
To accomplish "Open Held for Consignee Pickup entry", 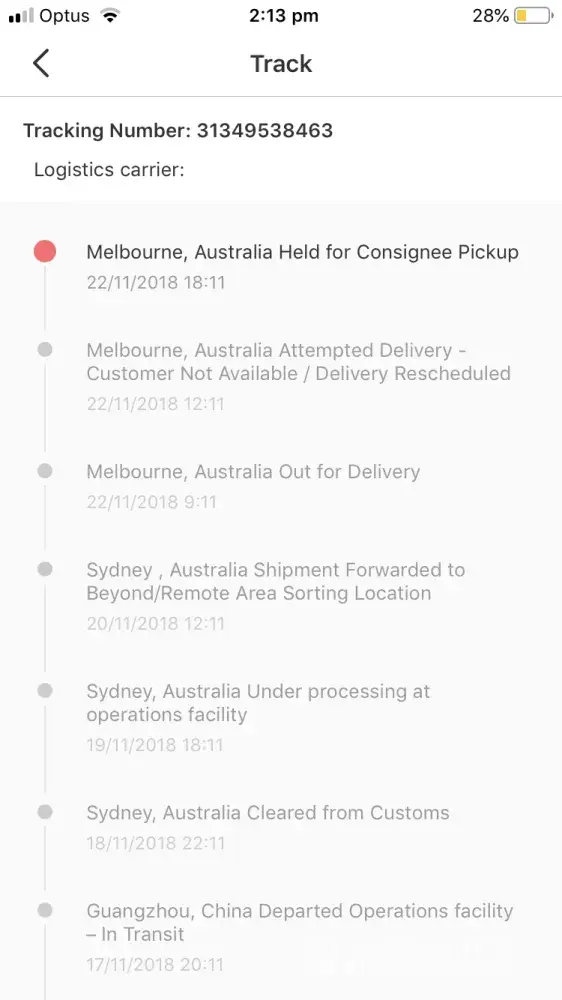I will click(x=302, y=267).
